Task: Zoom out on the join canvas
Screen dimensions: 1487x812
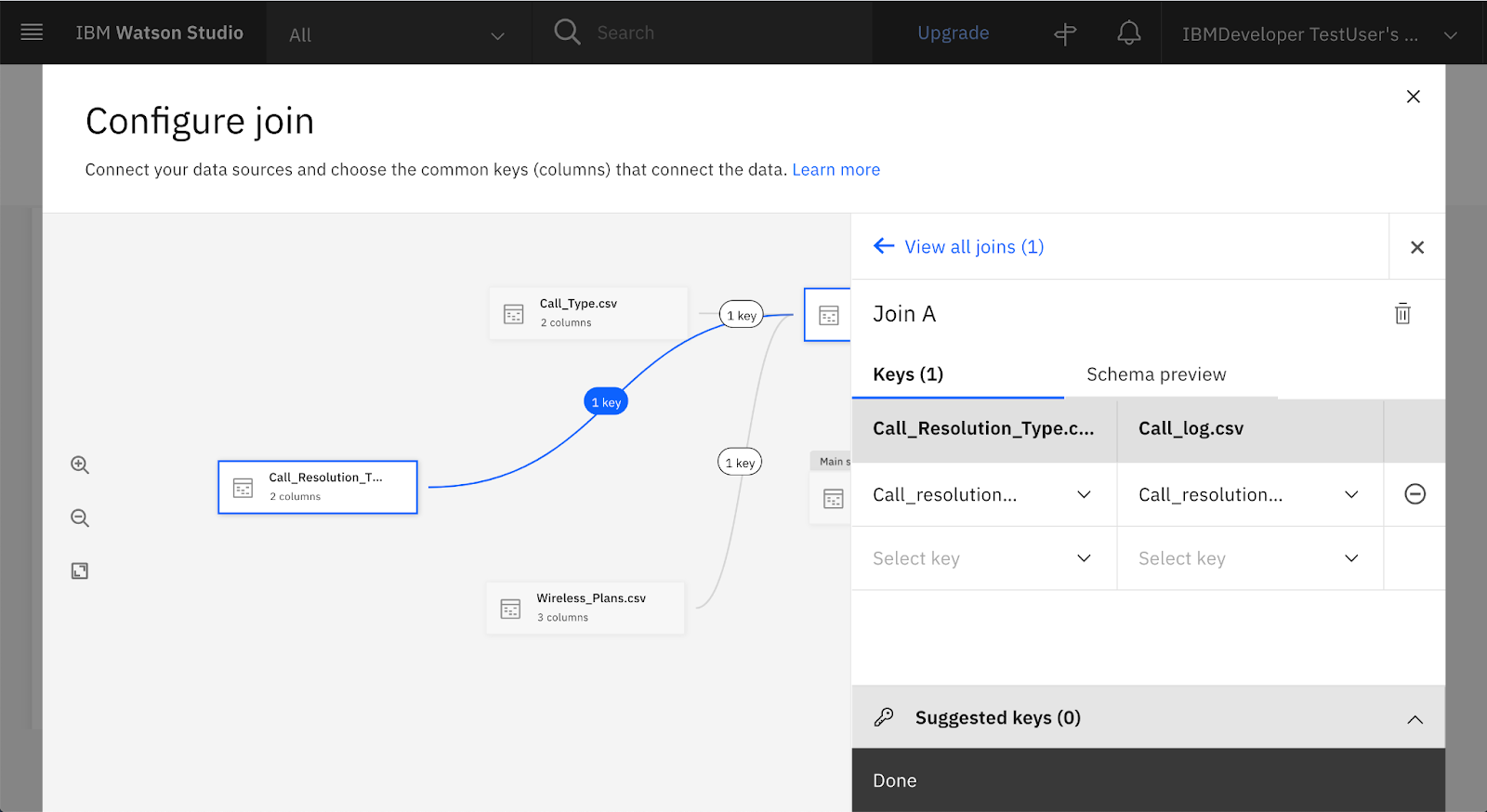Action: 80,517
